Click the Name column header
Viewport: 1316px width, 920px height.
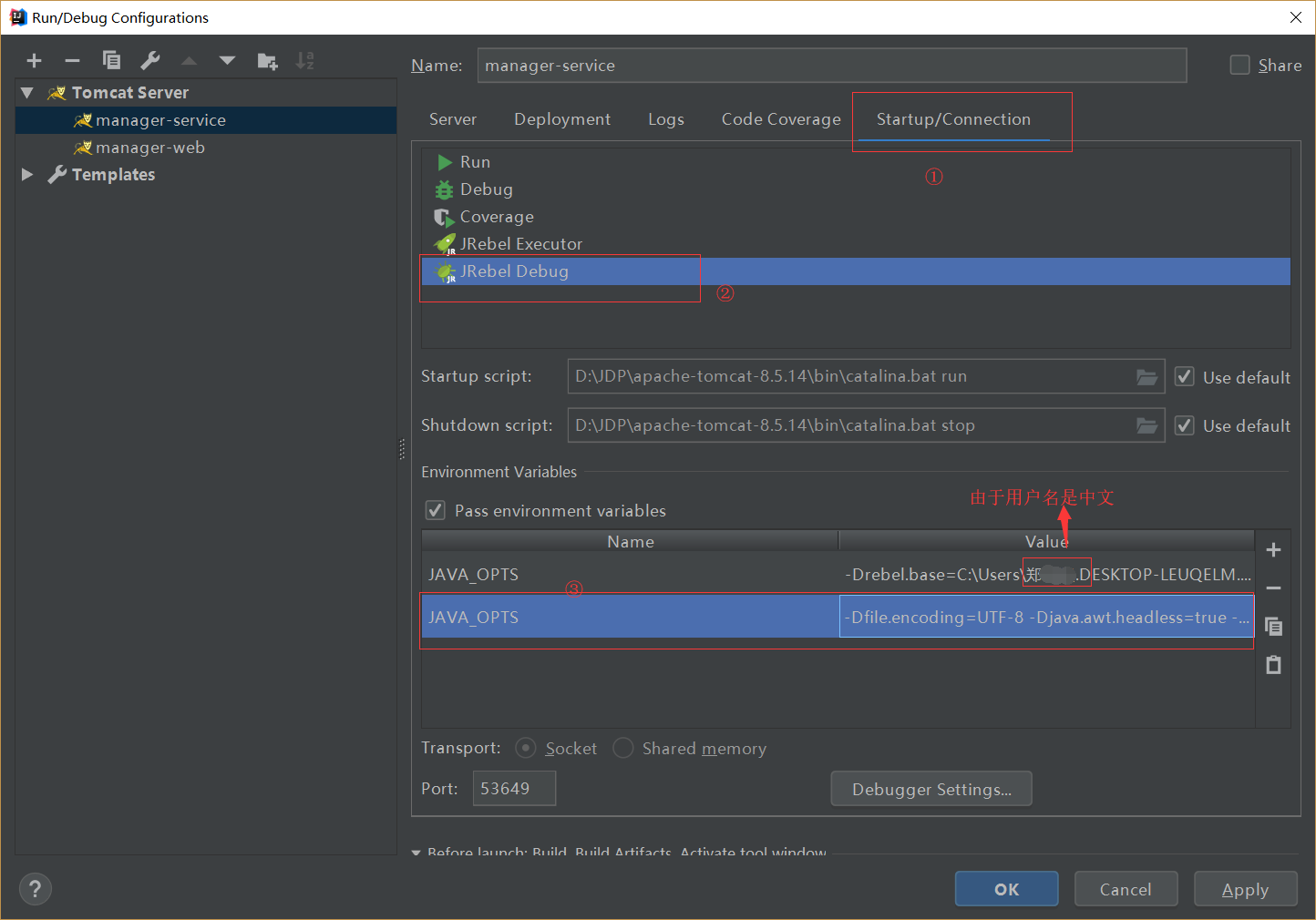tap(630, 541)
